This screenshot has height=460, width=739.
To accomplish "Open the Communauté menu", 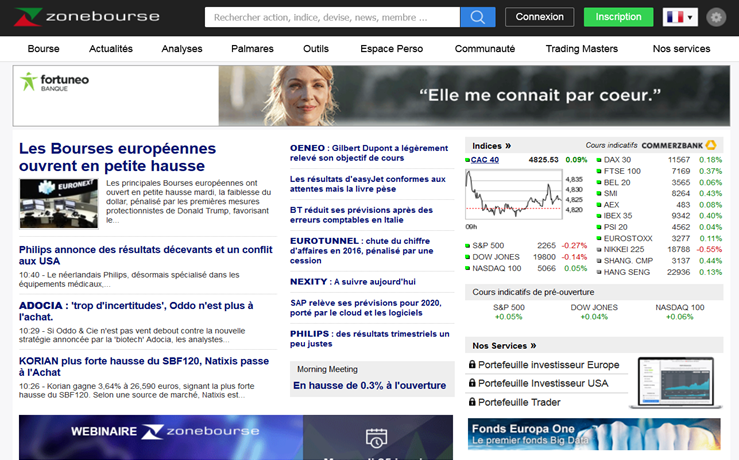I will point(484,49).
